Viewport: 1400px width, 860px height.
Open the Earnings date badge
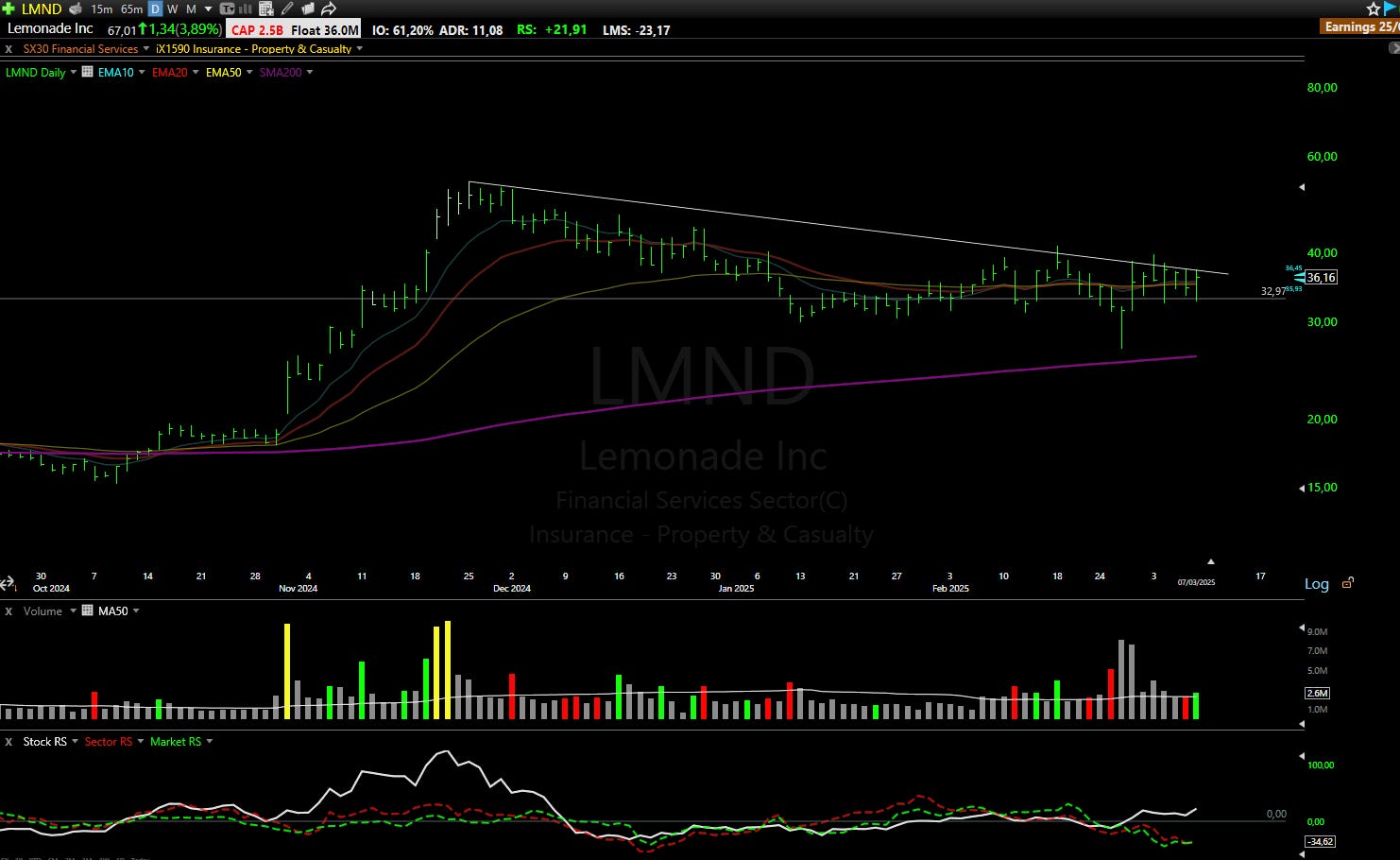point(1361,26)
